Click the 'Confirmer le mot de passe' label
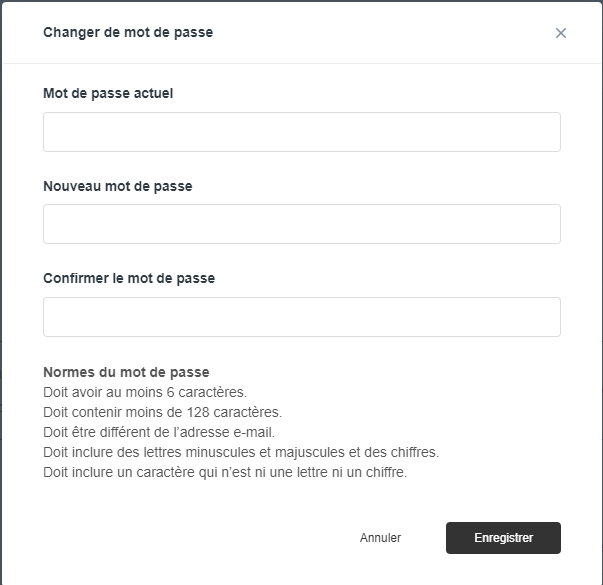Image resolution: width=603 pixels, height=585 pixels. (129, 278)
